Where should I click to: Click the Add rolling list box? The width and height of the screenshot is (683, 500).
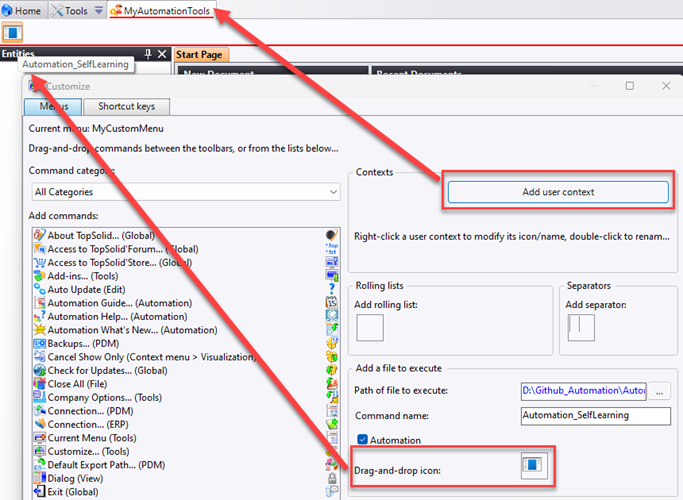(x=370, y=328)
